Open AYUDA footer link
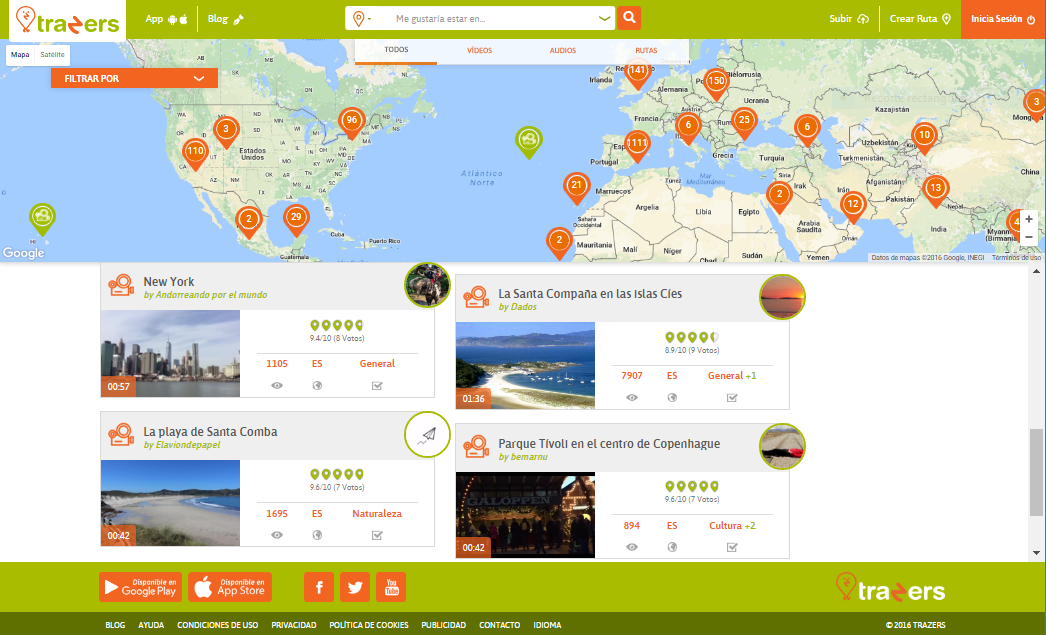The image size is (1046, 635). (151, 625)
